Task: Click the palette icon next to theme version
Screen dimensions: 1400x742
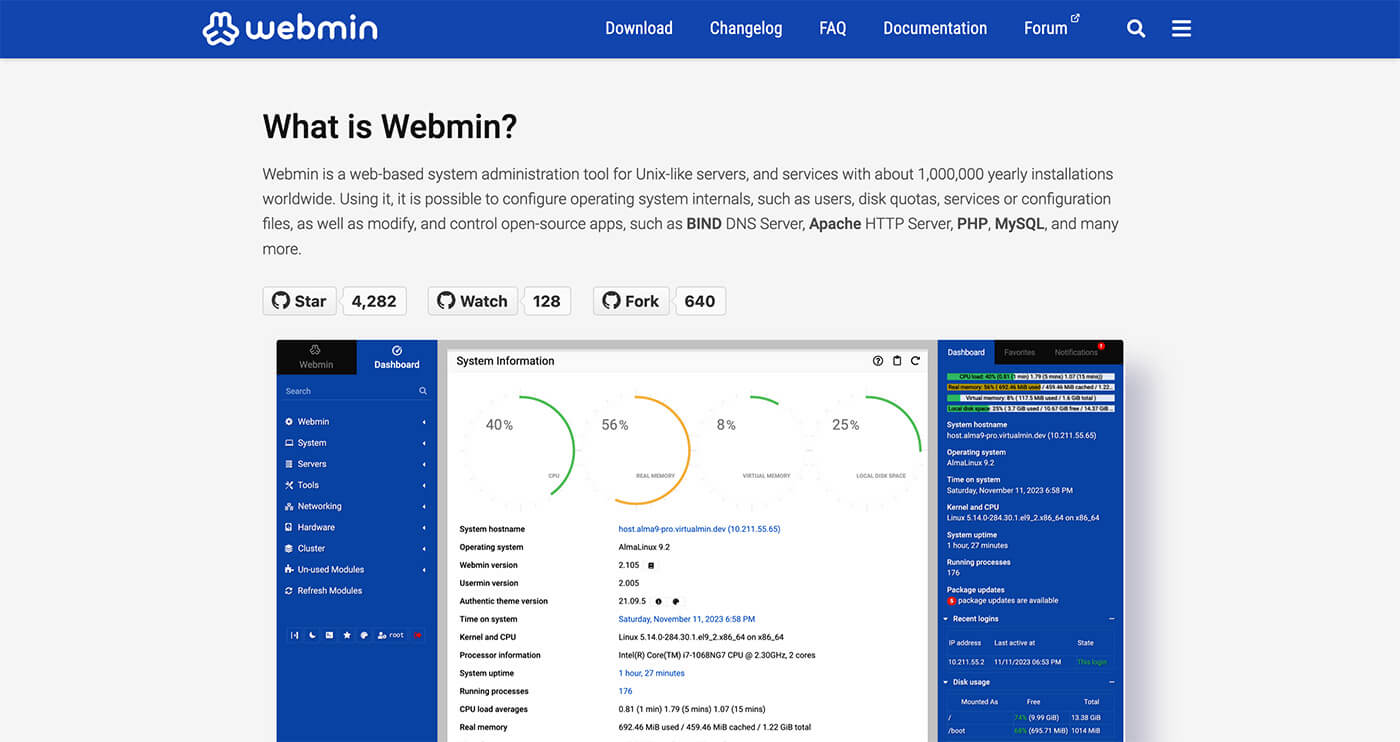Action: coord(675,602)
